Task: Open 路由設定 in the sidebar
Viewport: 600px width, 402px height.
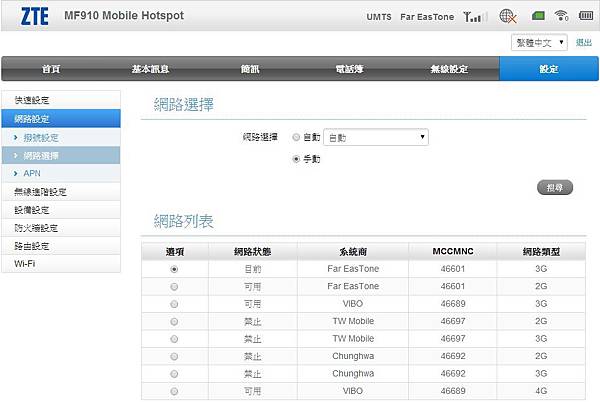Action: 61,246
